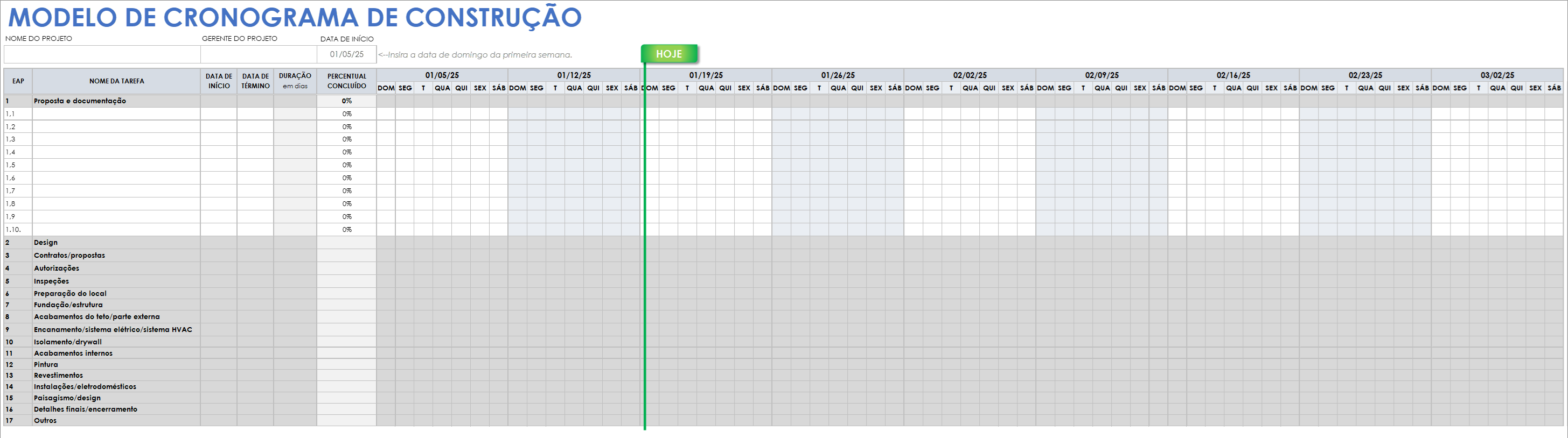Select Acabamentos do teto/parte externa task
The width and height of the screenshot is (1568, 438).
coord(97,316)
